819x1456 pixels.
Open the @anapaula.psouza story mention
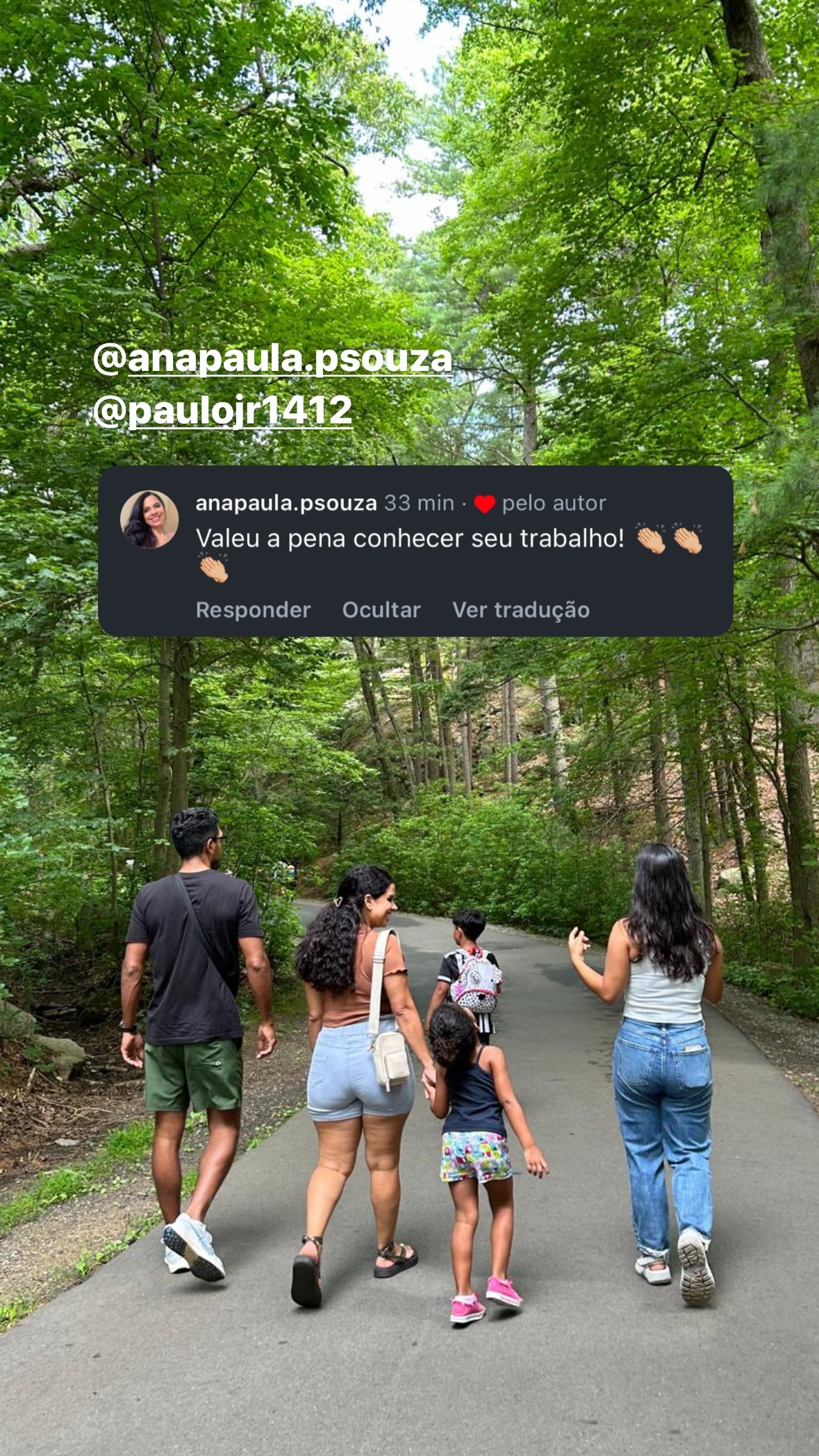click(x=273, y=359)
